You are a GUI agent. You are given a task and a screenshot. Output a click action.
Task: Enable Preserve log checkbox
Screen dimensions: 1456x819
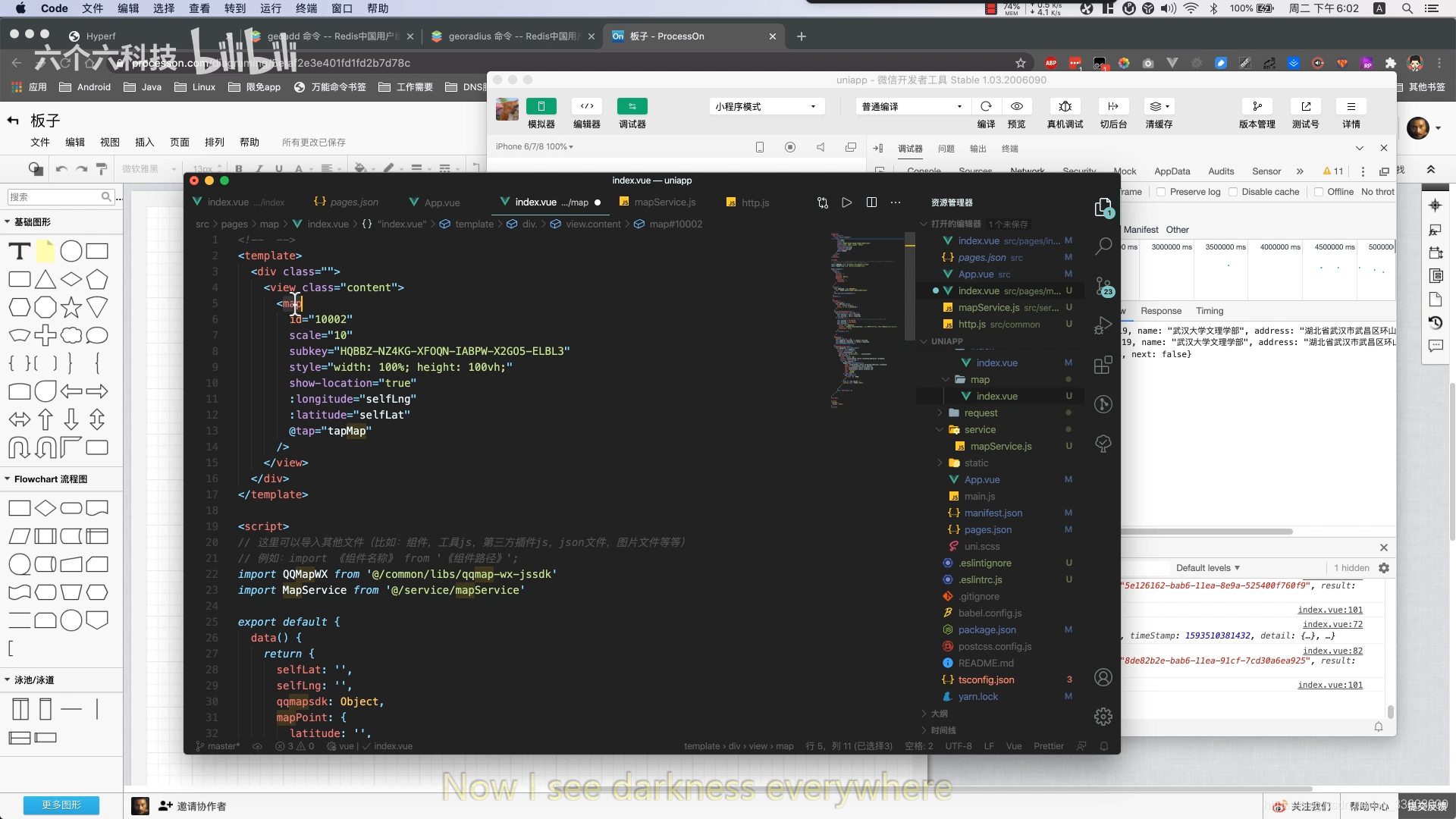tap(1161, 192)
